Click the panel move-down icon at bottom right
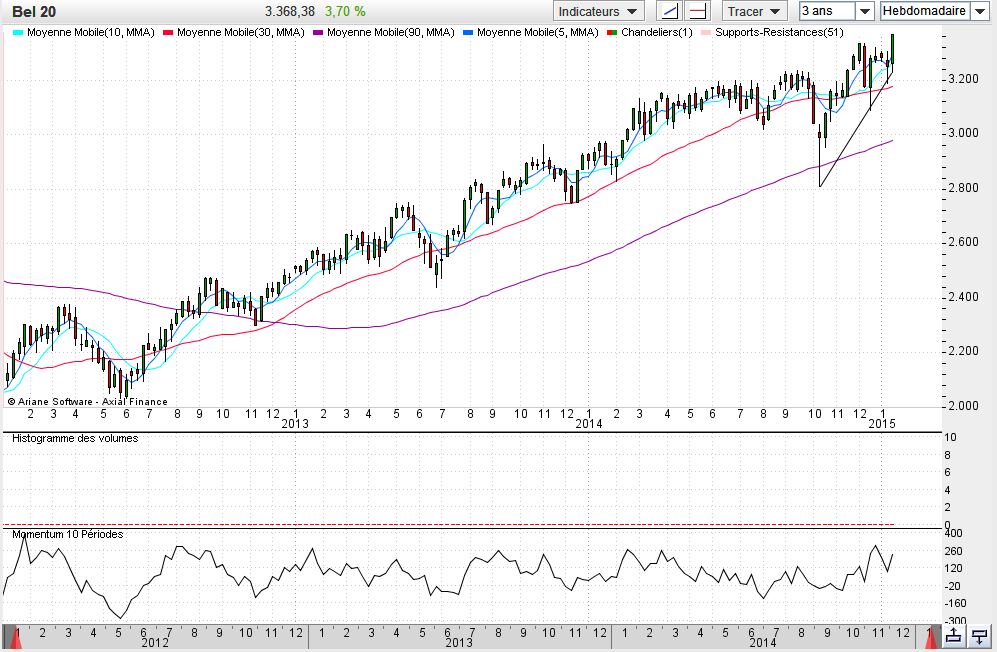Viewport: 997px width, 652px height. point(980,636)
